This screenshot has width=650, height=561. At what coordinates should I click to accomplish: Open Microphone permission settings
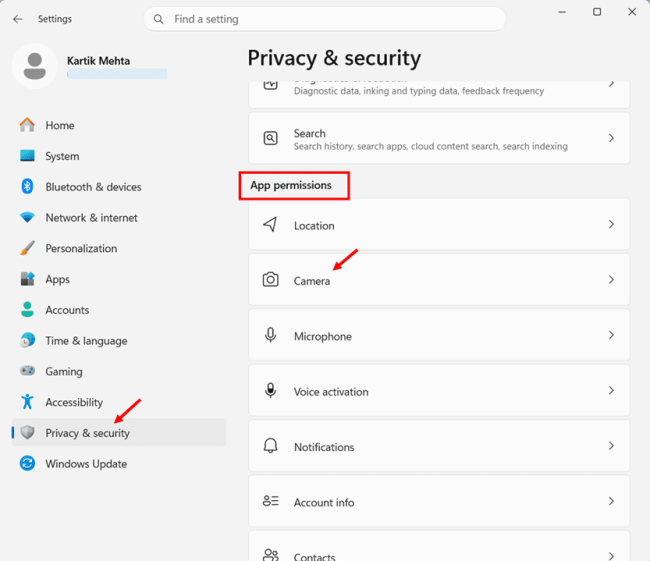pos(439,335)
